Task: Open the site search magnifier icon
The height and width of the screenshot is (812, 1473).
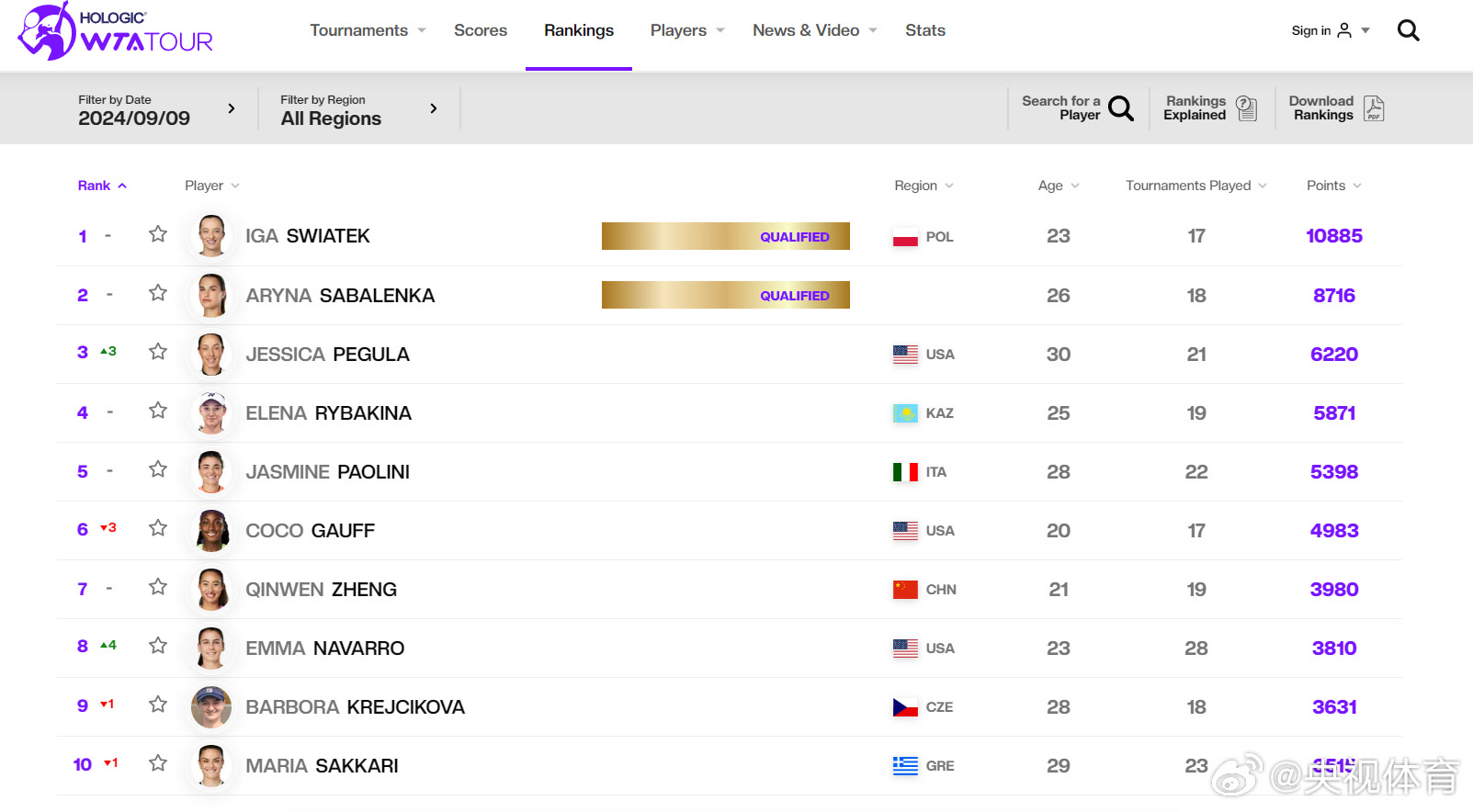Action: coord(1408,31)
